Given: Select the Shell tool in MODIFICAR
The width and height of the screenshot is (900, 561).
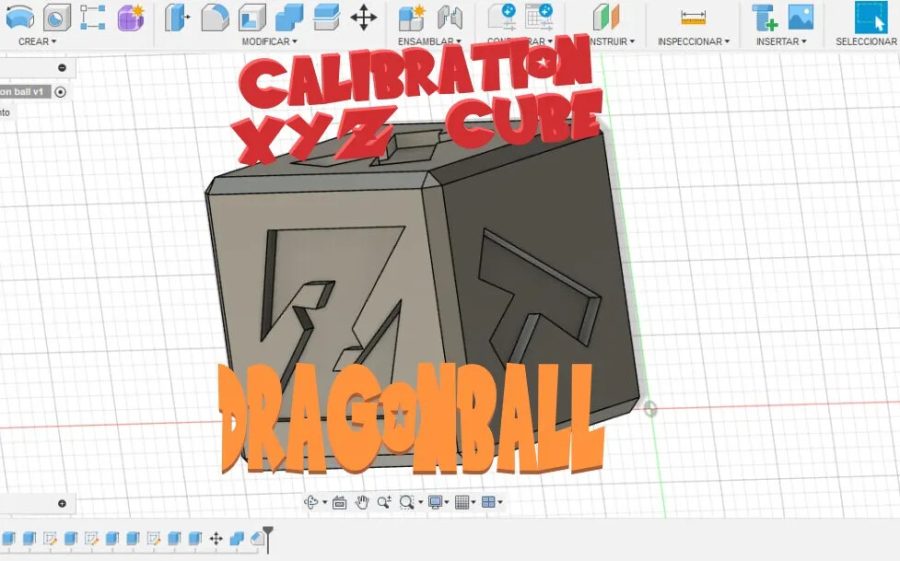Looking at the screenshot, I should pos(252,17).
